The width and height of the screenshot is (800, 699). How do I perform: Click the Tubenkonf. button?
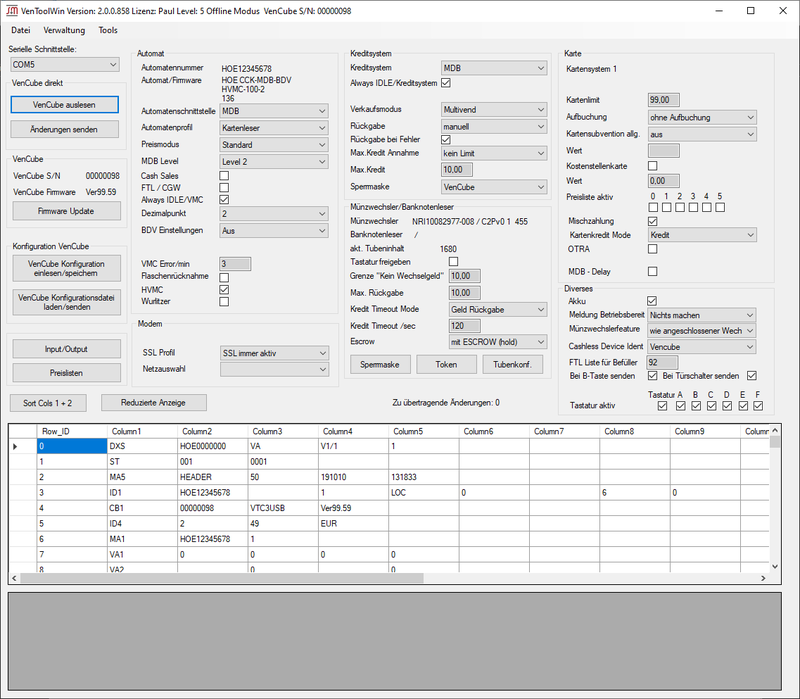(513, 365)
